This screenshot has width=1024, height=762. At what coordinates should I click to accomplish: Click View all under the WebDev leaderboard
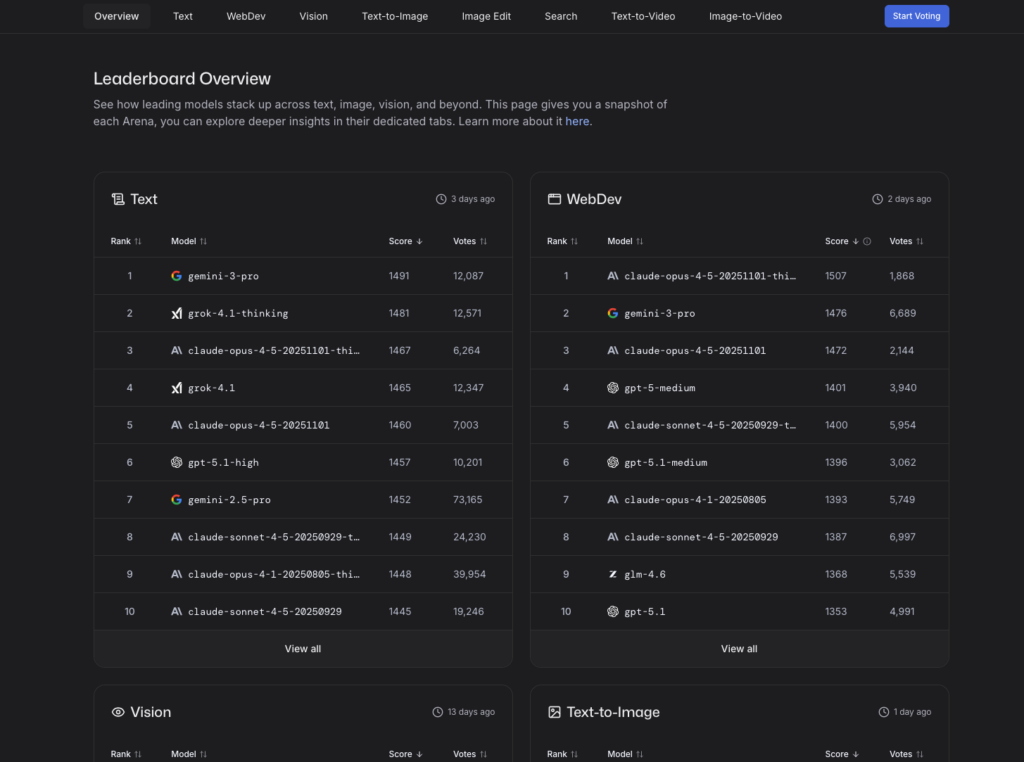(738, 648)
